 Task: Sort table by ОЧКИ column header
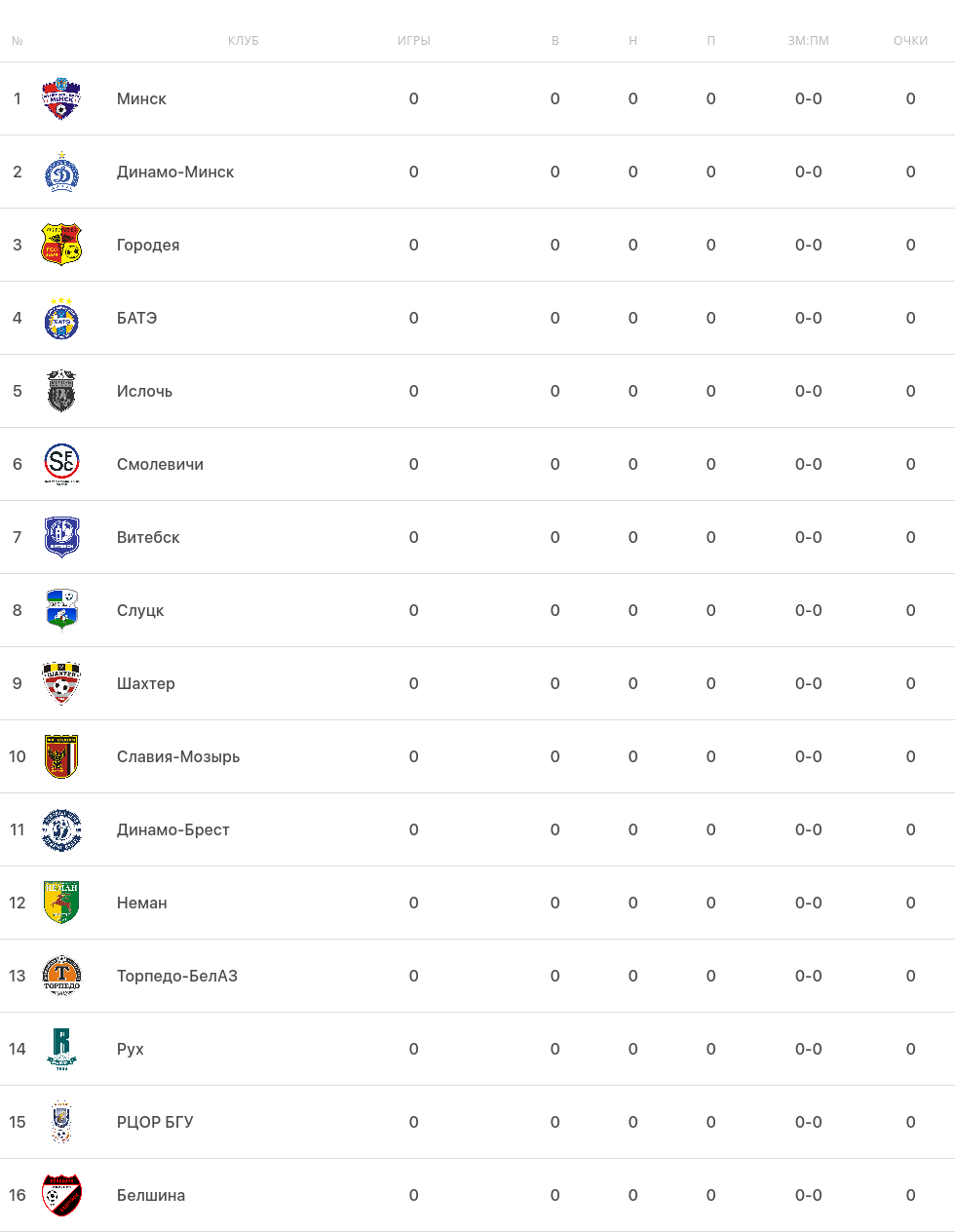point(910,41)
